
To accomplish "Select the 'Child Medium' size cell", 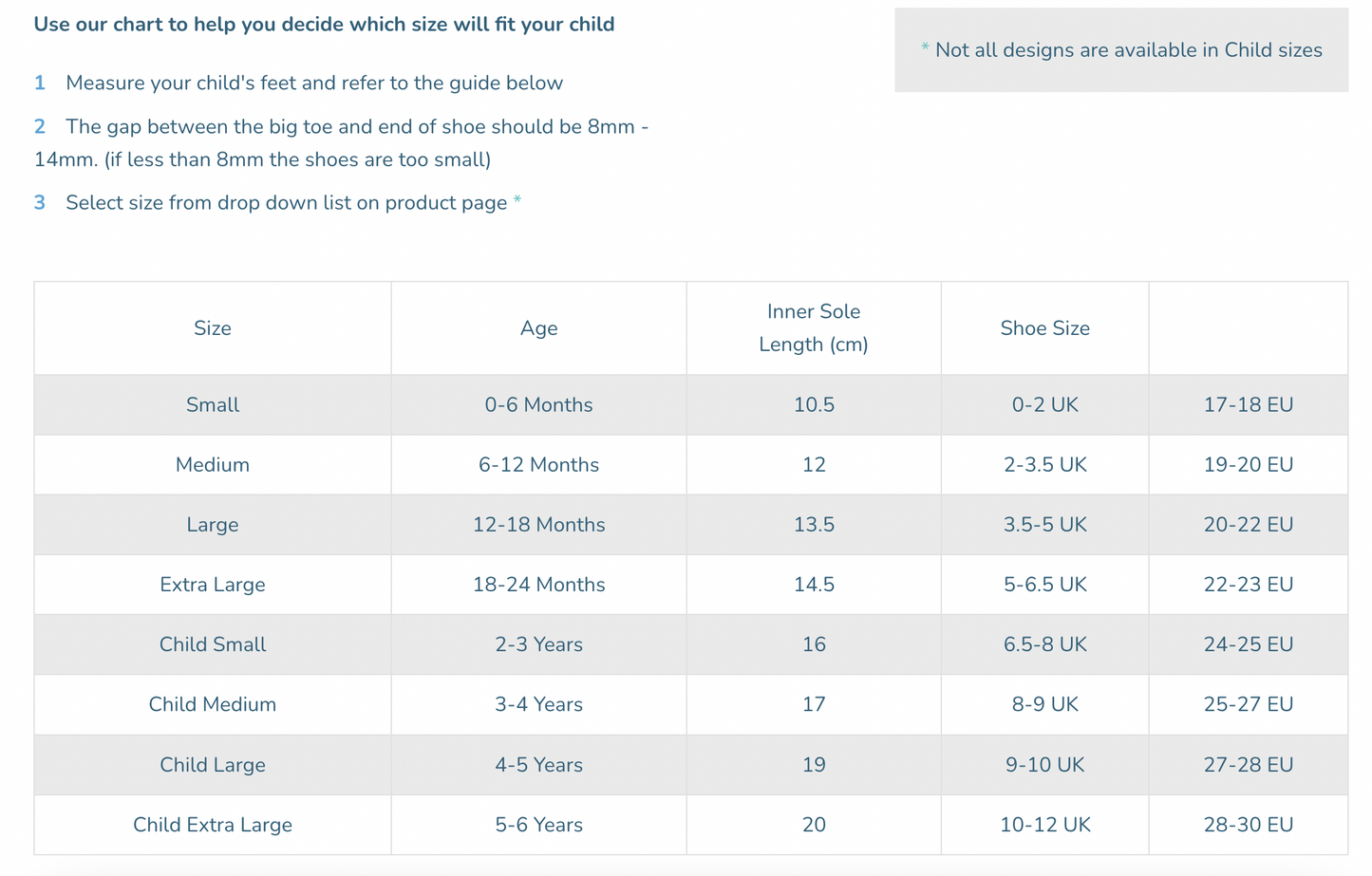I will (x=212, y=704).
